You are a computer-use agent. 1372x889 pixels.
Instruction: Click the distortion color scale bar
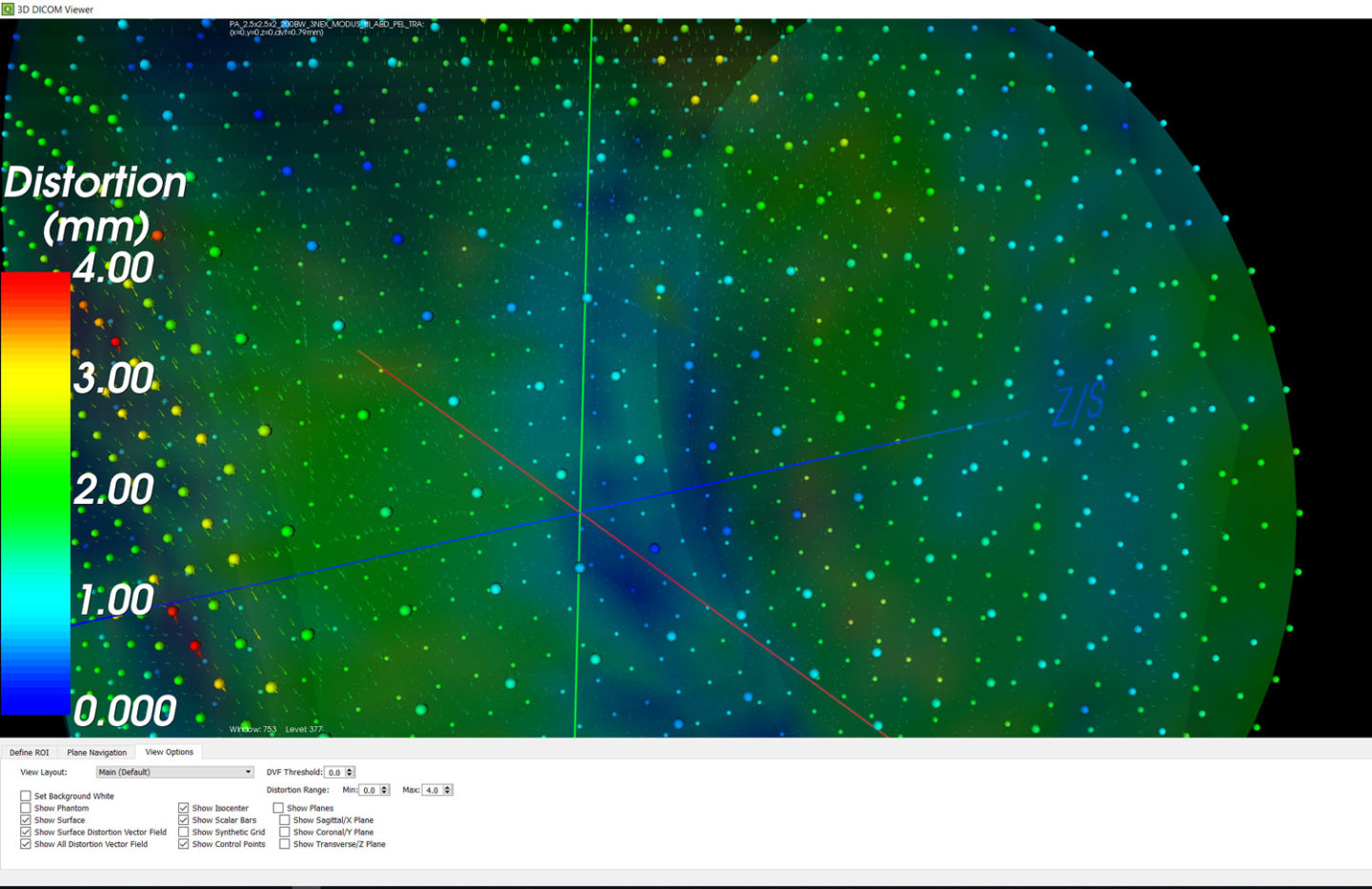(x=35, y=493)
